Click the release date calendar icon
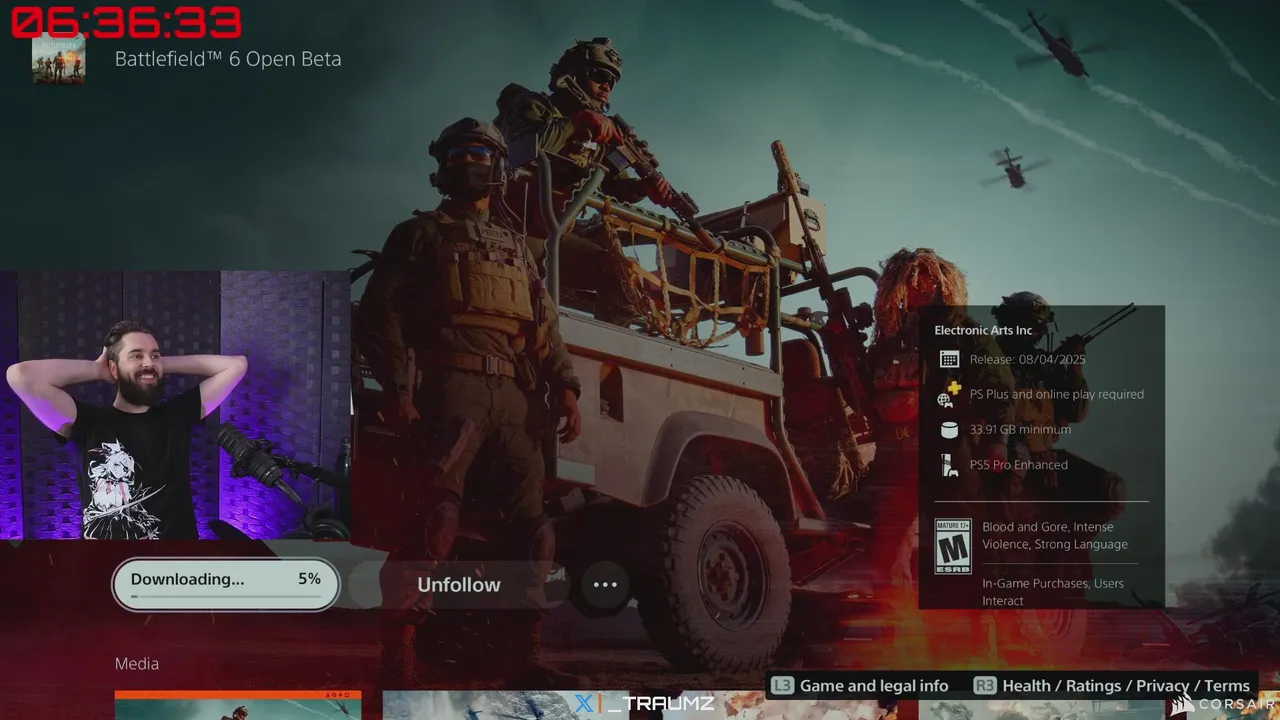Viewport: 1280px width, 720px height. tap(949, 359)
